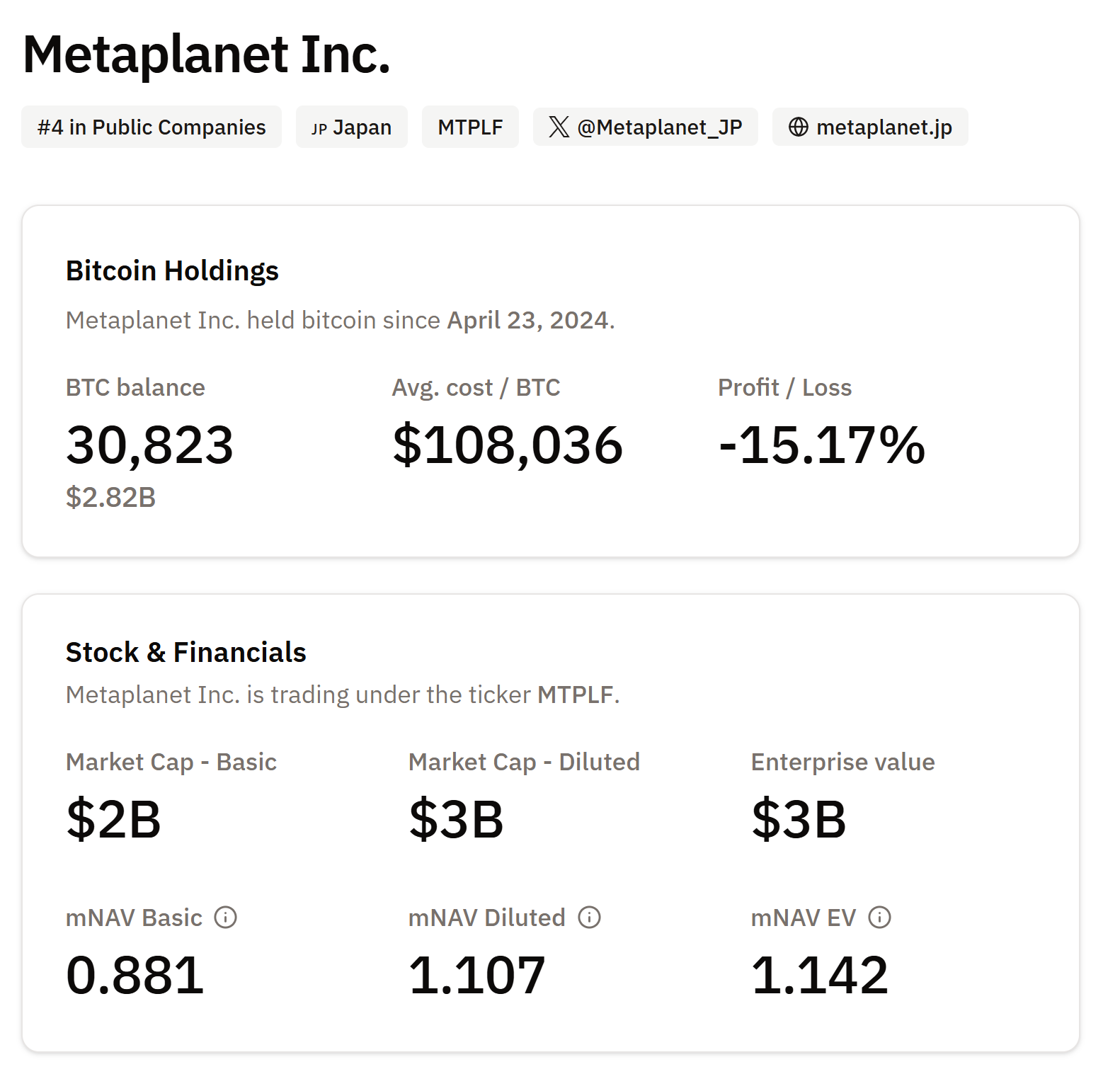Viewport: 1120px width, 1074px height.
Task: Open the mNAV Diluted info tooltip icon
Action: [x=588, y=918]
